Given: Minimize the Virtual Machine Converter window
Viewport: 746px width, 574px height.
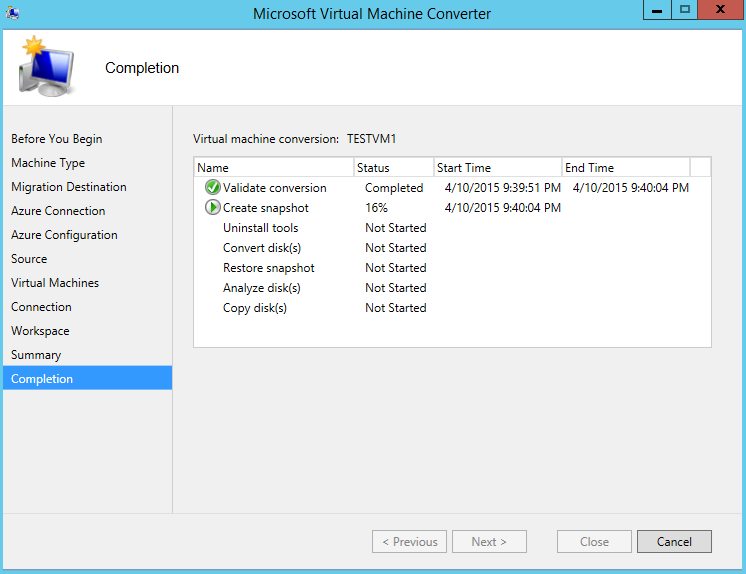Looking at the screenshot, I should point(657,10).
